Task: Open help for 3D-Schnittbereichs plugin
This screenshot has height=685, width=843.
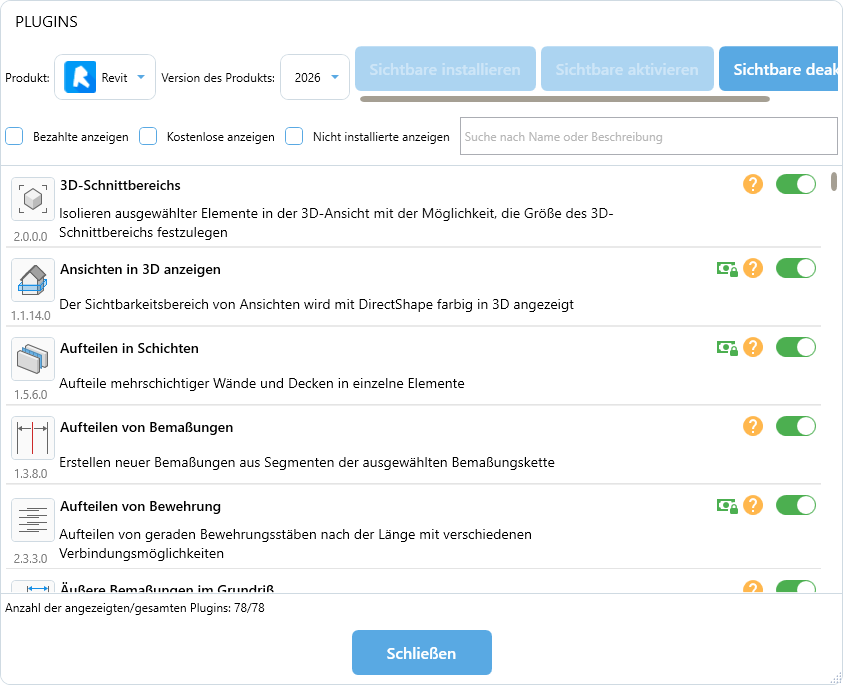Action: [753, 184]
